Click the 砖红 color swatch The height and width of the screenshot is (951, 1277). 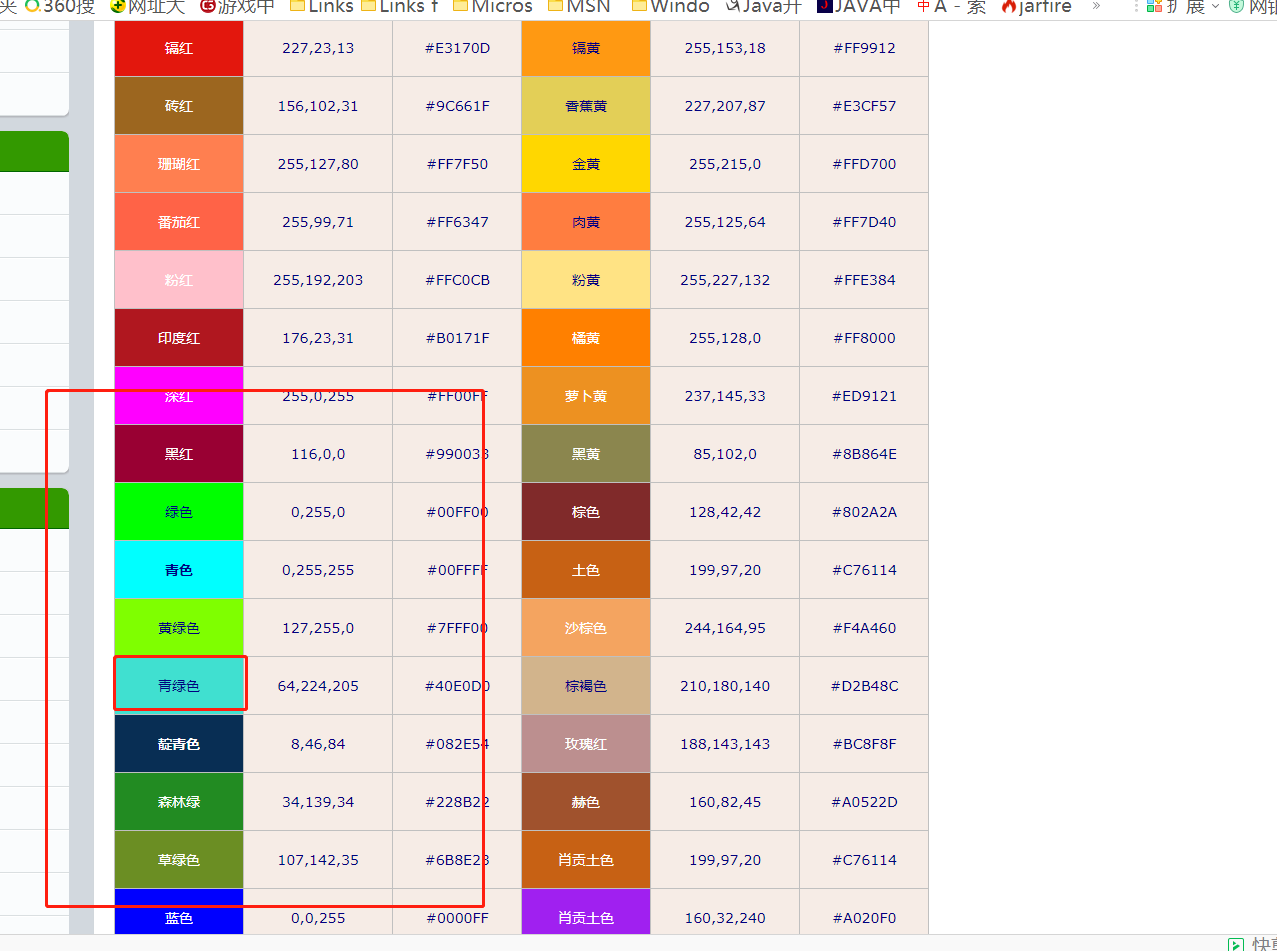[x=179, y=106]
